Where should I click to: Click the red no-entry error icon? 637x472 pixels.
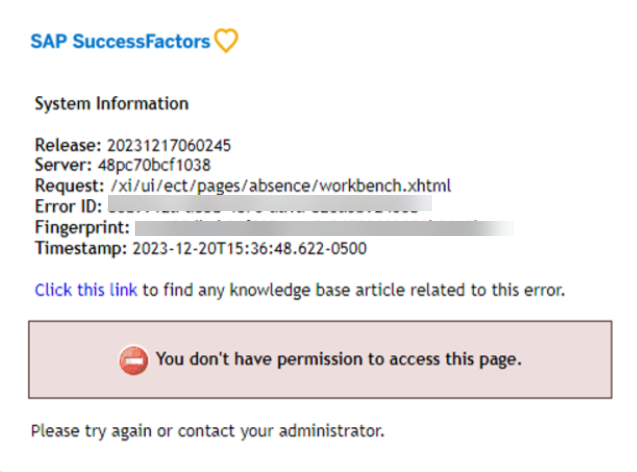point(133,360)
